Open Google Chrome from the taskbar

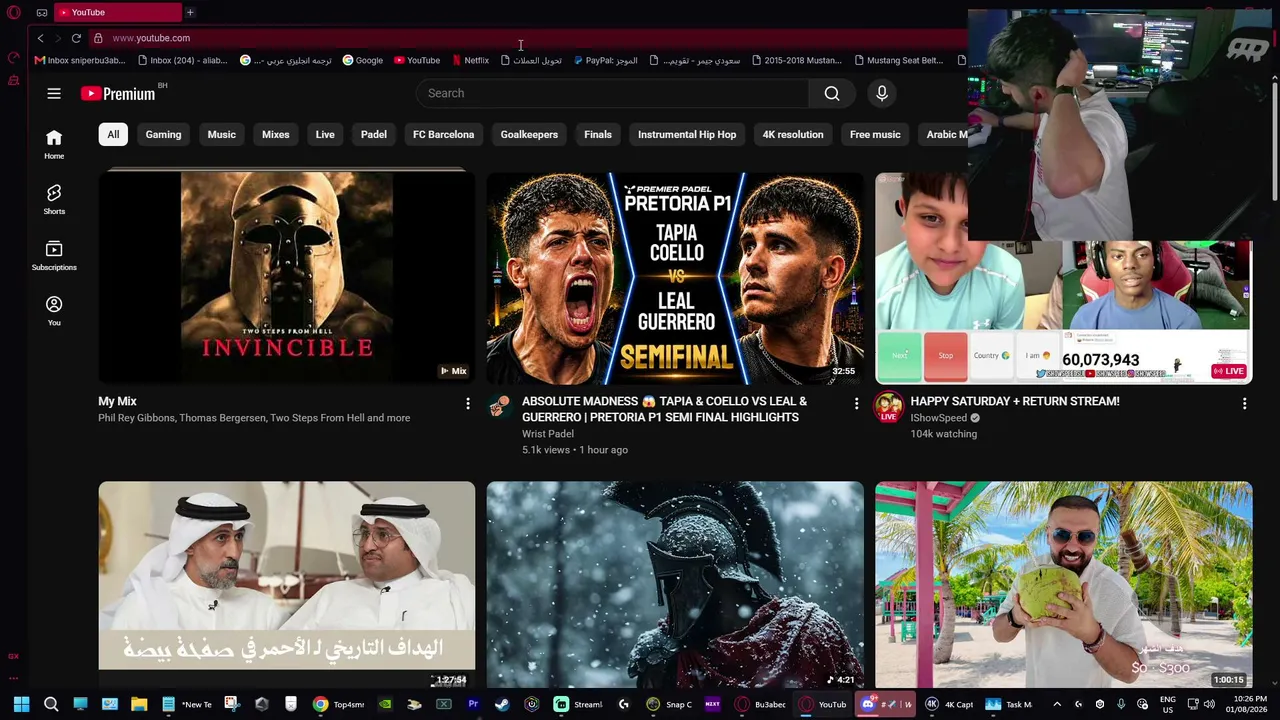[x=320, y=704]
